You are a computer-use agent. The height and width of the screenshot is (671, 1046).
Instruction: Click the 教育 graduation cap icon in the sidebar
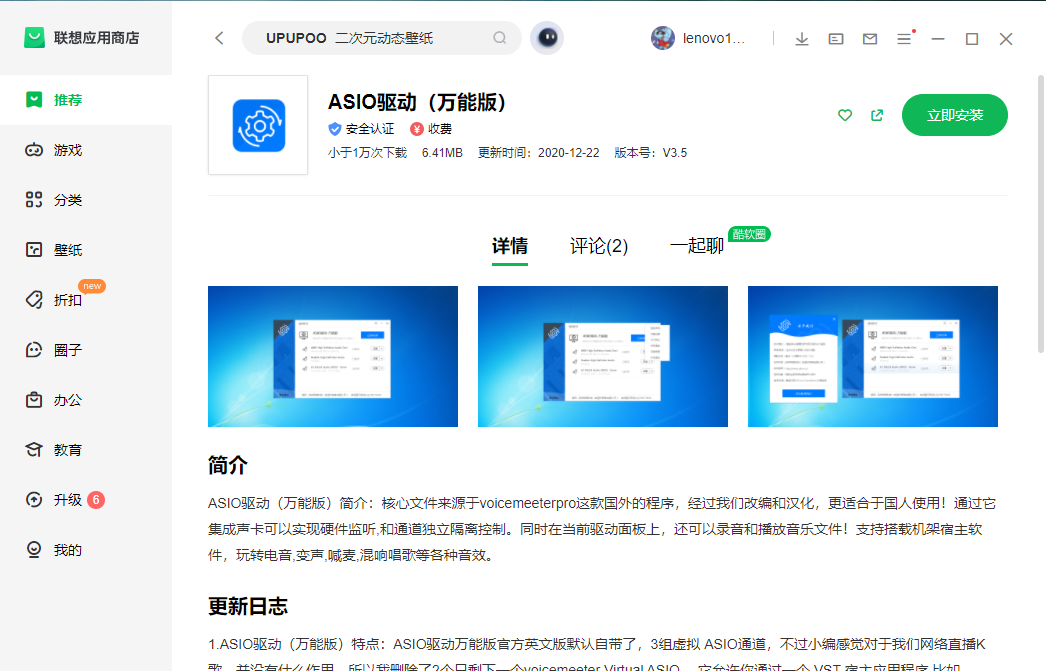(x=34, y=450)
